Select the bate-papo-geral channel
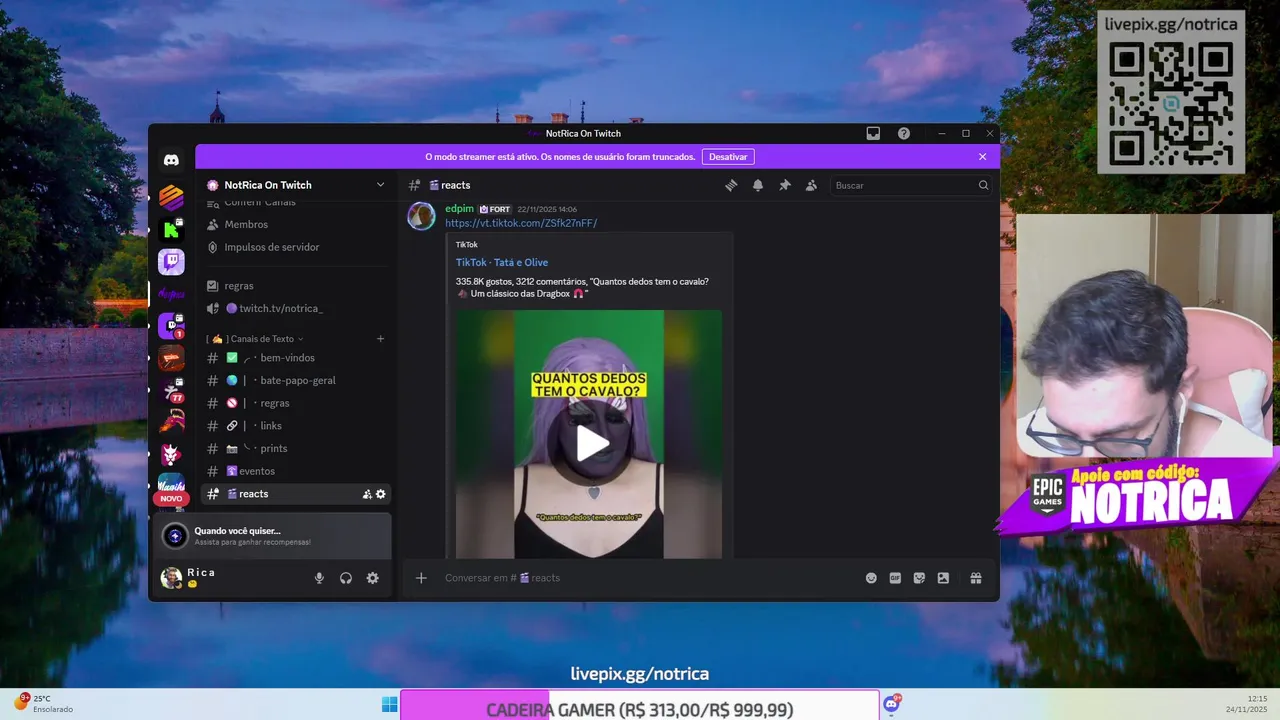 (x=295, y=381)
